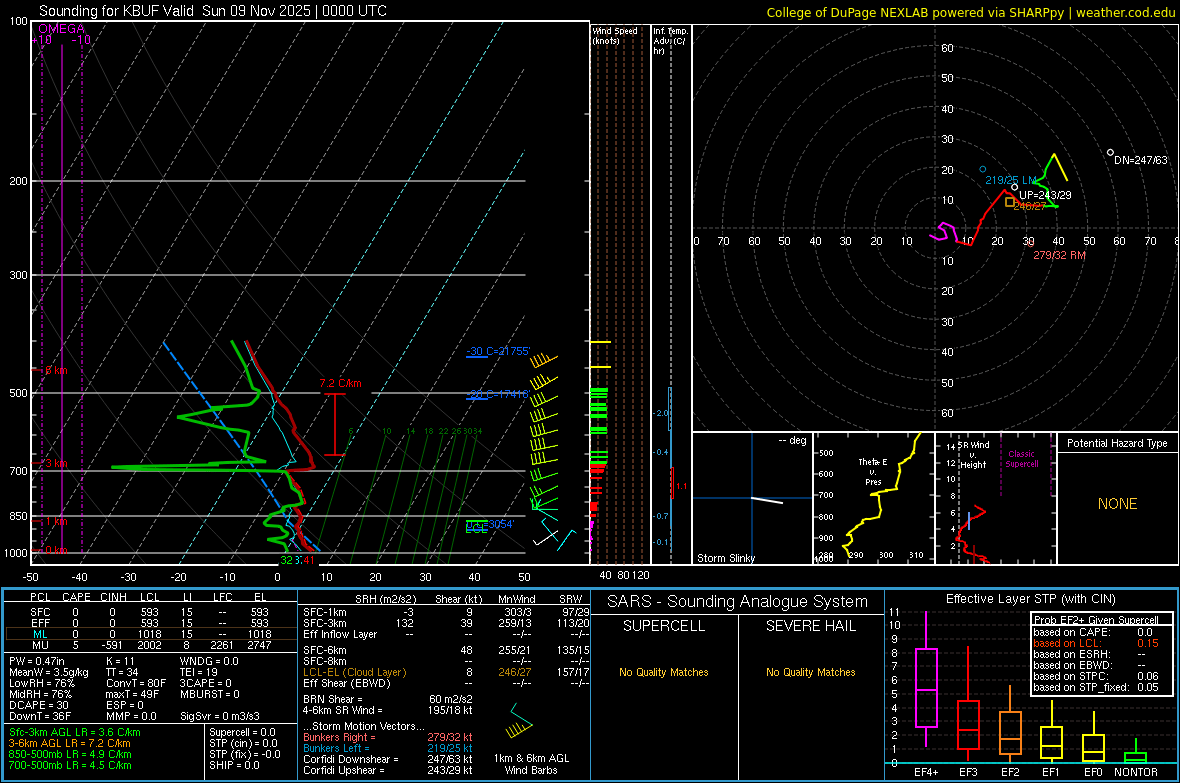
Task: Select the ML parcel row label
Action: pos(41,634)
